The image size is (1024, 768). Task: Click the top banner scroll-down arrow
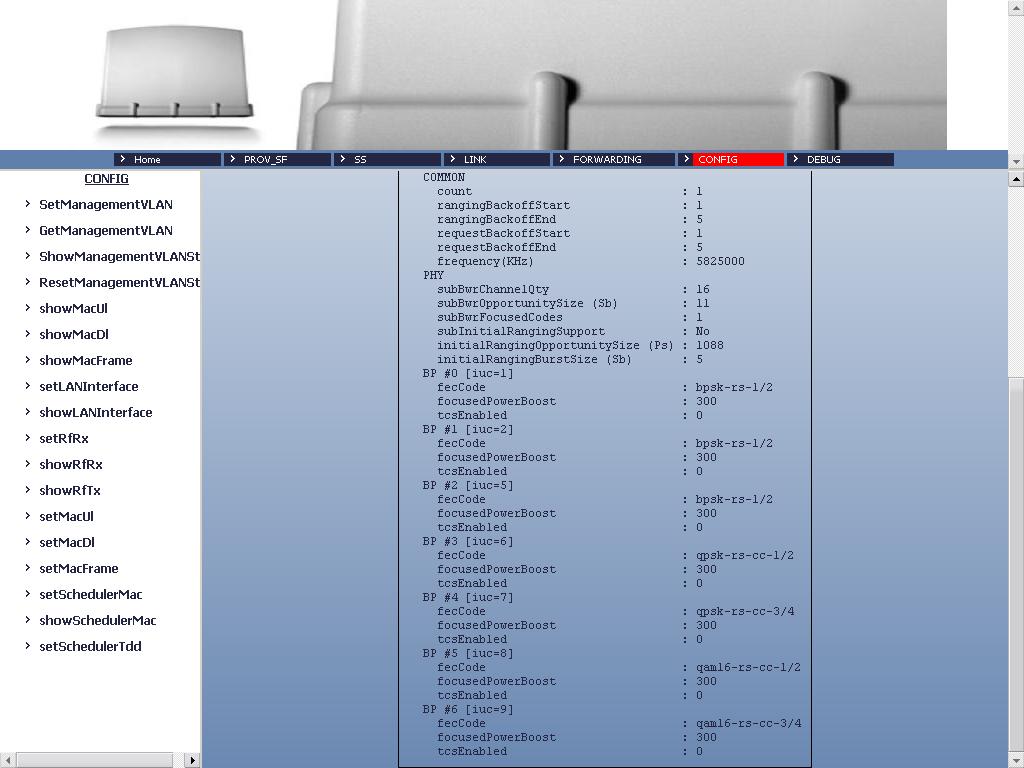[x=1016, y=161]
